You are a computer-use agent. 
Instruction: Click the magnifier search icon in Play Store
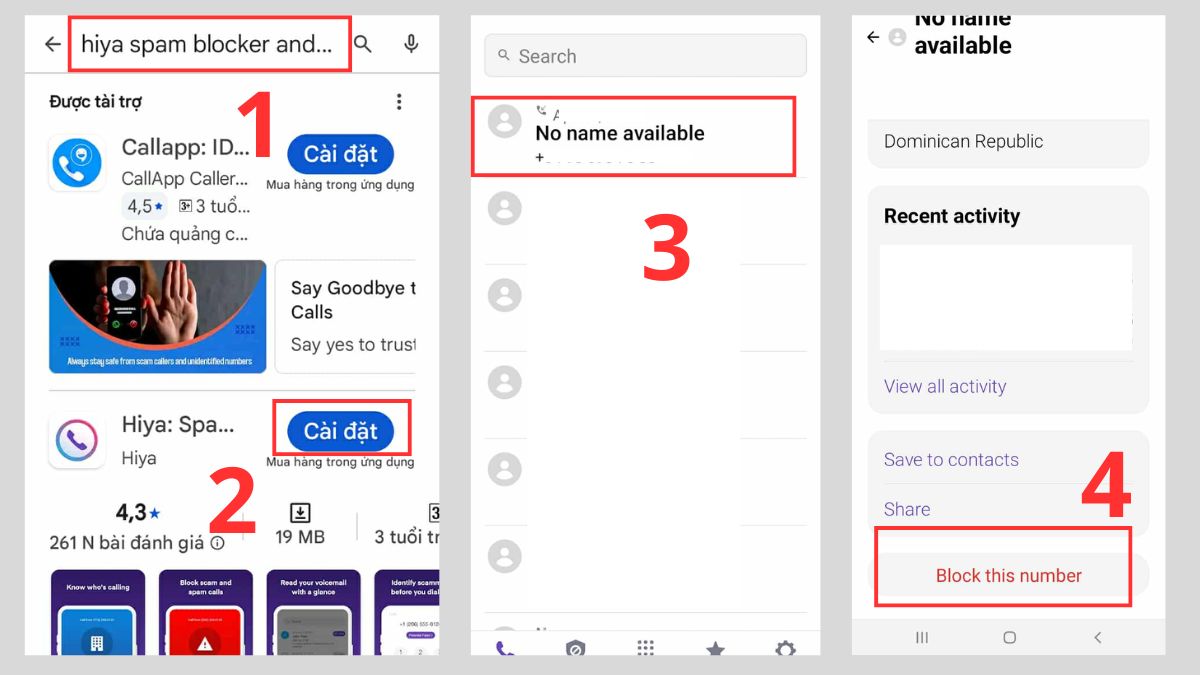click(x=363, y=44)
